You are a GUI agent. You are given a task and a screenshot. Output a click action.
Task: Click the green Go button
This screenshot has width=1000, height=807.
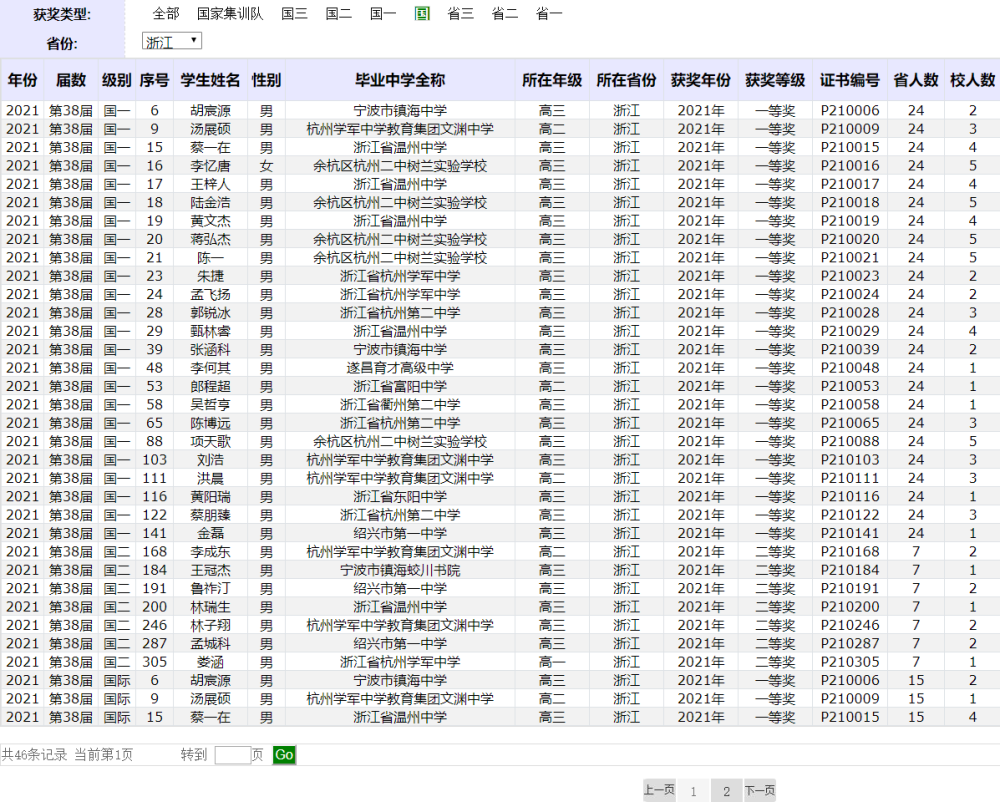(284, 755)
